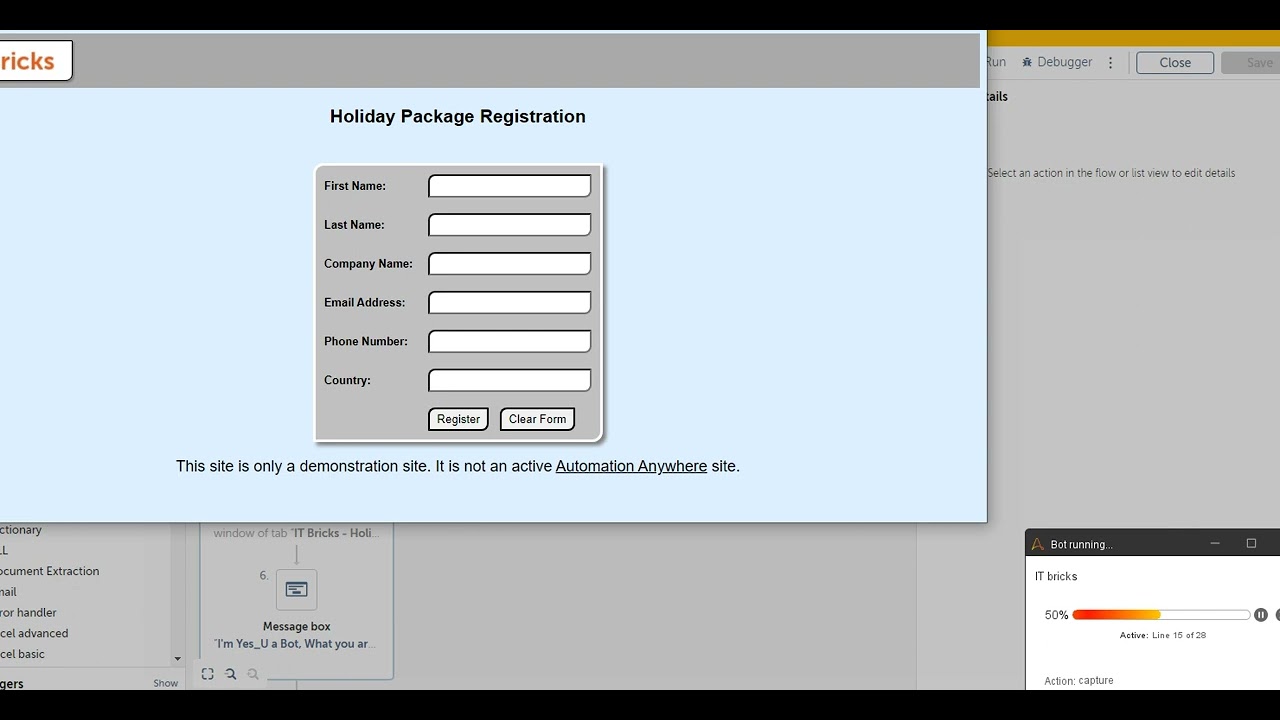Screen dimensions: 1280x720
Task: Select Dictionary in actions list
Action: click(21, 530)
